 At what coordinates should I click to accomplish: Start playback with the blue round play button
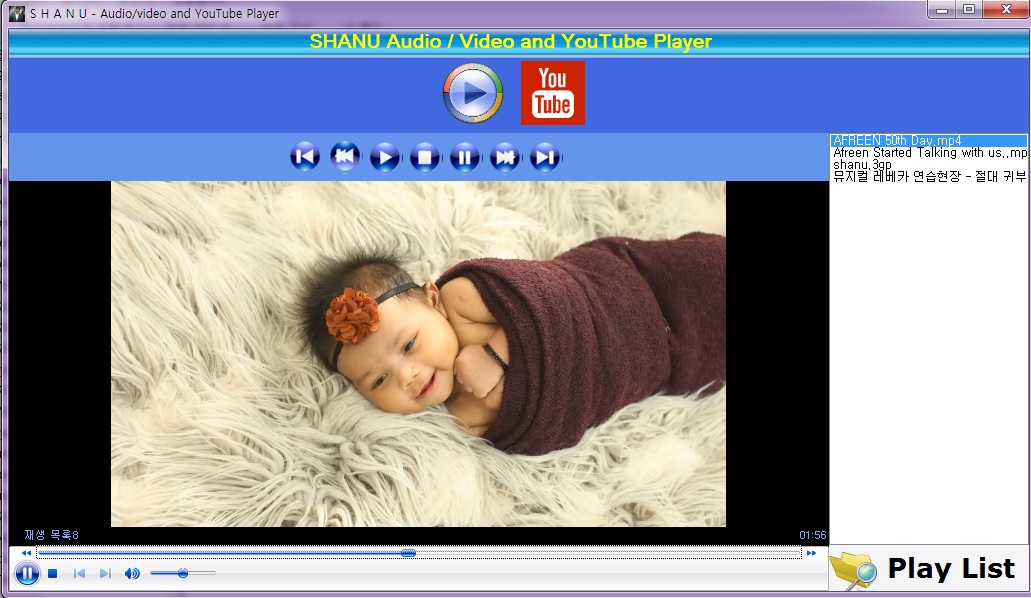[385, 157]
